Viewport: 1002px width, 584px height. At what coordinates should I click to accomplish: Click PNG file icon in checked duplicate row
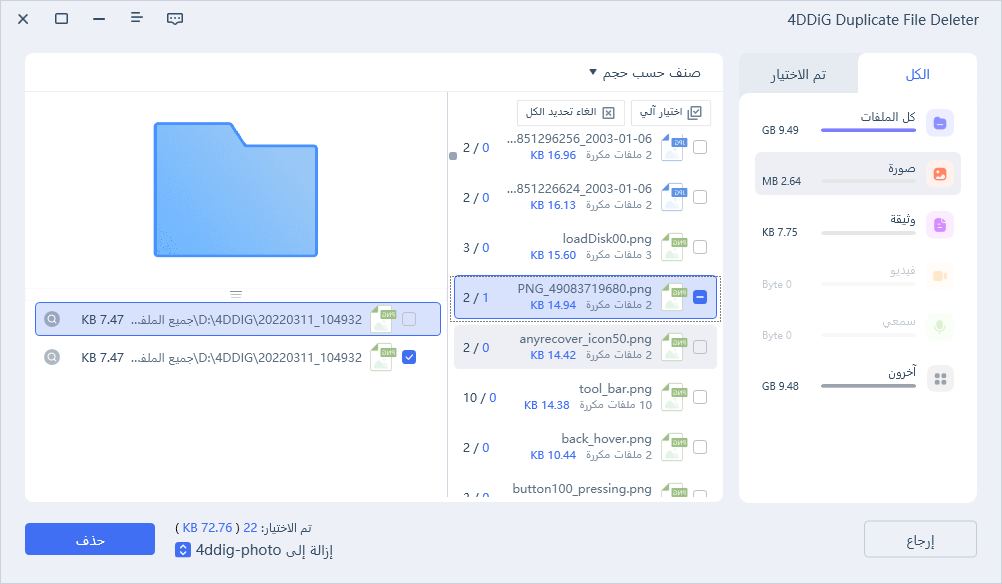pos(383,357)
